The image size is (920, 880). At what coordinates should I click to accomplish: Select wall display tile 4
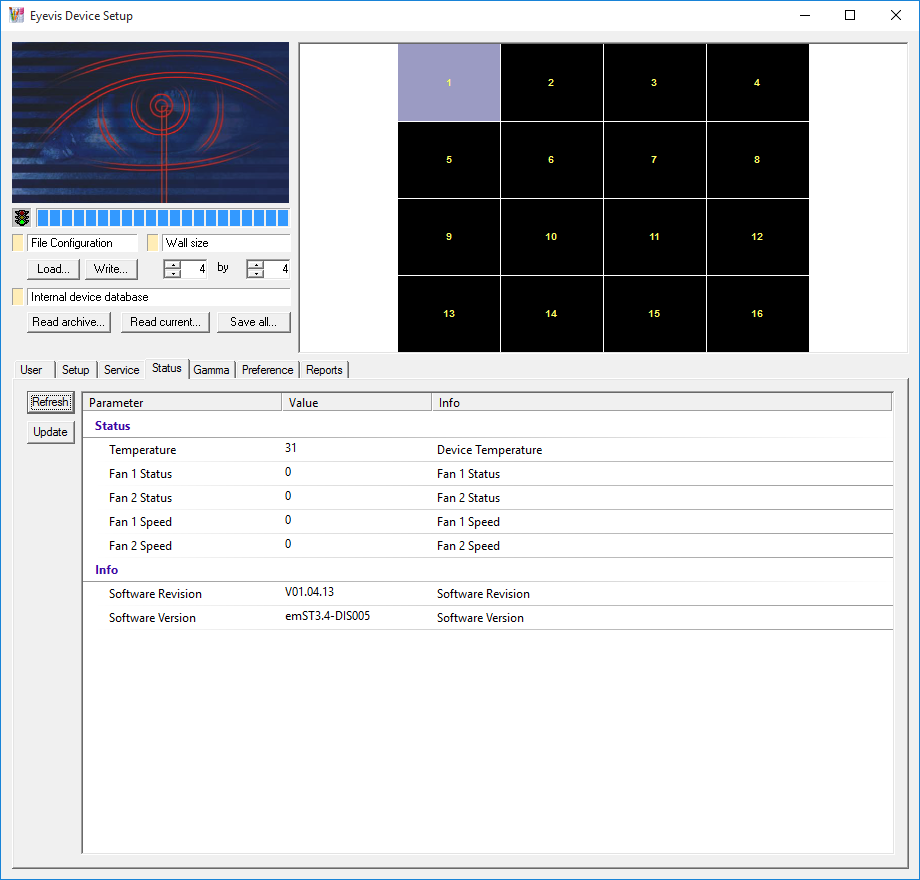757,83
